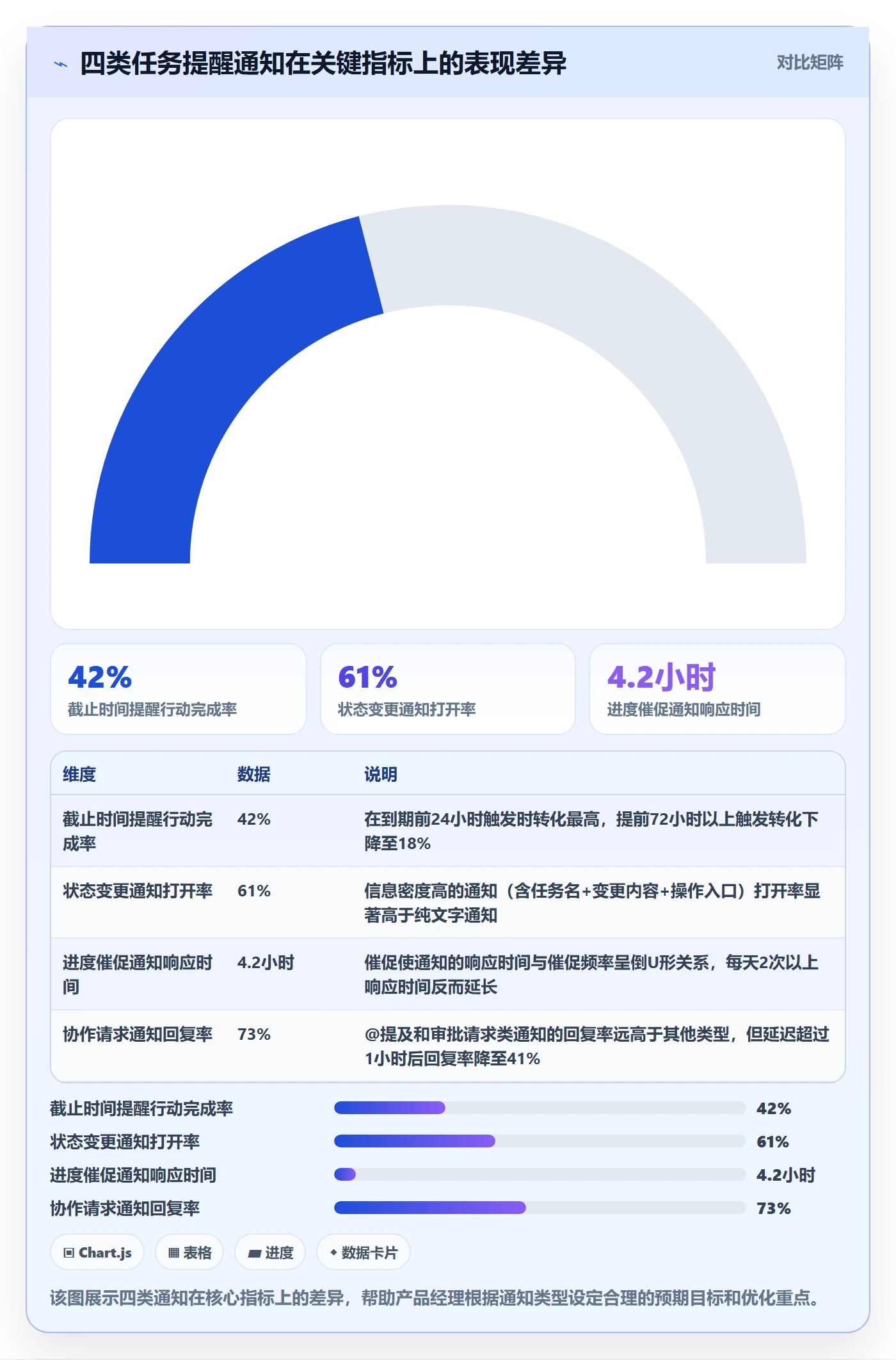
Task: Click the 说明 column header
Action: pyautogui.click(x=381, y=774)
